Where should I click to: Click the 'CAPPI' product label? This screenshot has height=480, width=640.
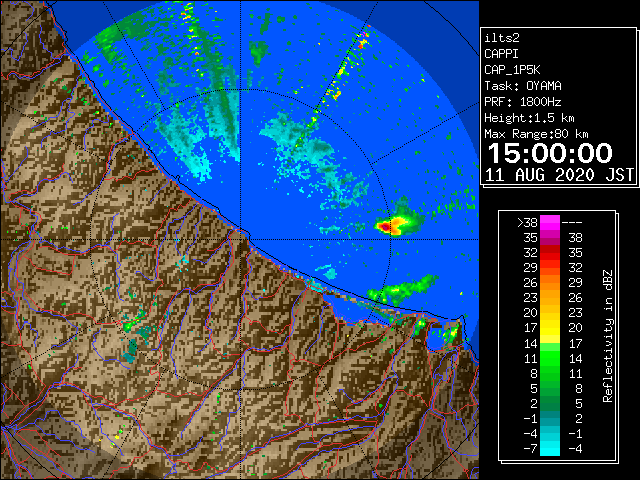(x=501, y=54)
